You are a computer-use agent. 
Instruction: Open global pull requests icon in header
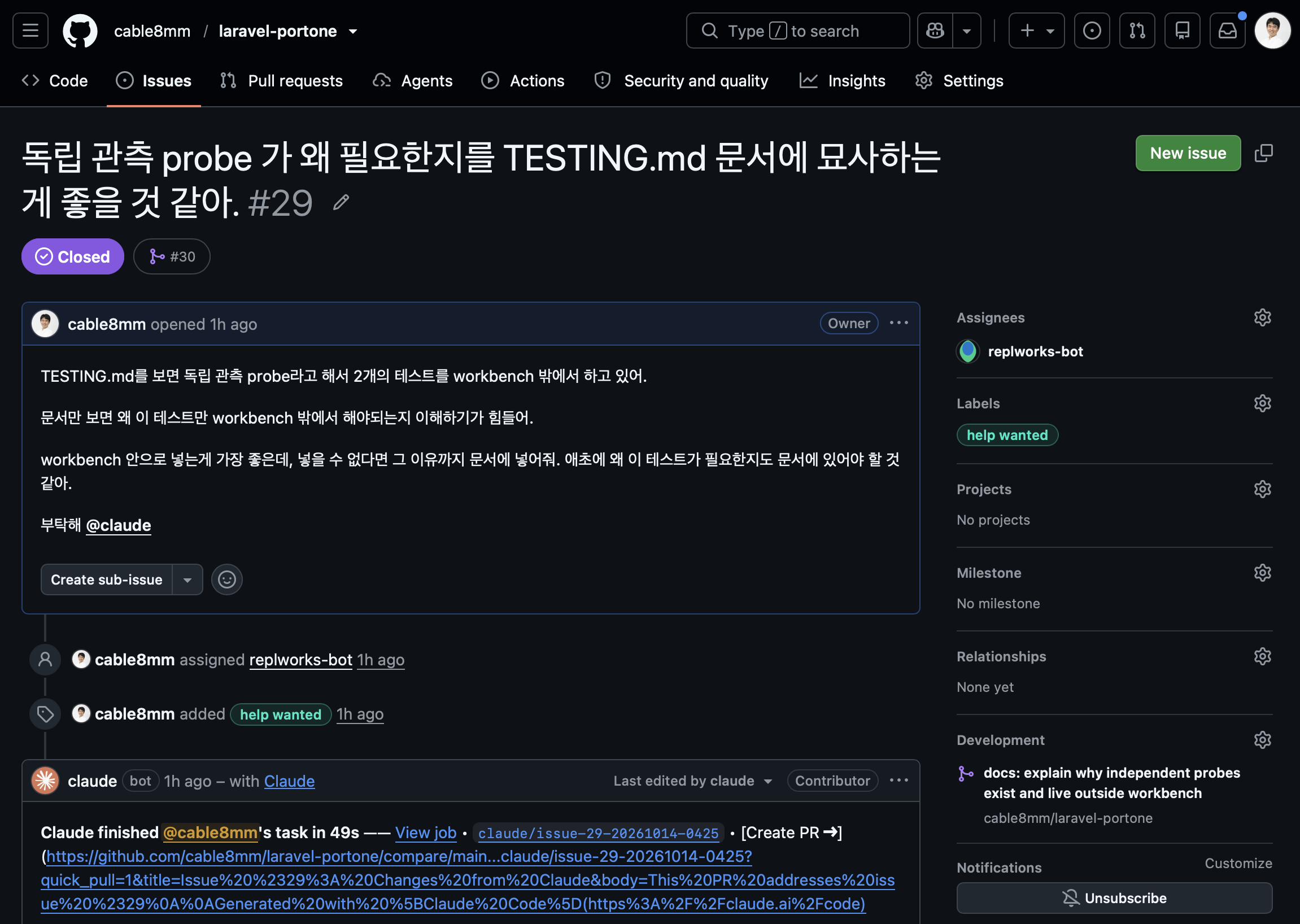1137,30
